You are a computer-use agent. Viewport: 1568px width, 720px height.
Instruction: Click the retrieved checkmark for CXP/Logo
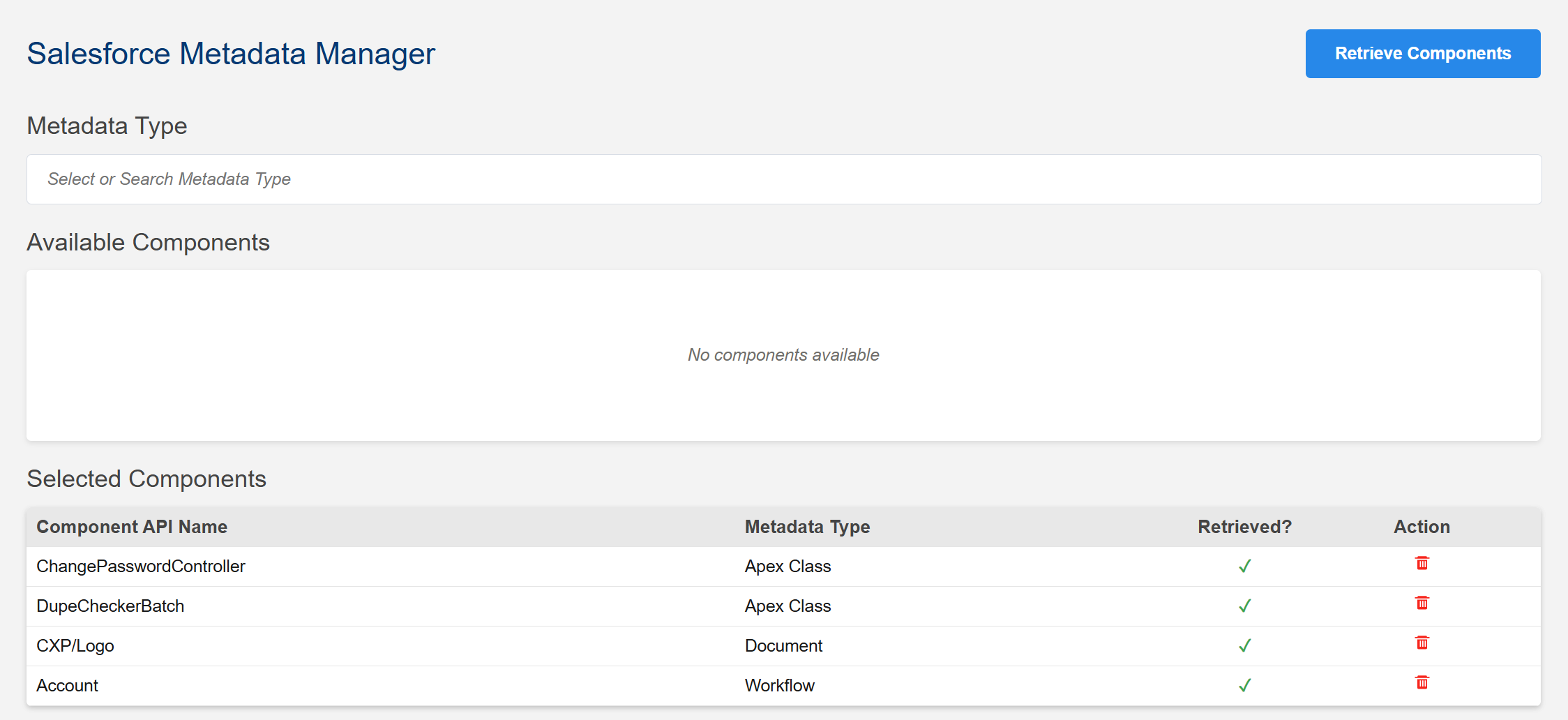point(1244,645)
